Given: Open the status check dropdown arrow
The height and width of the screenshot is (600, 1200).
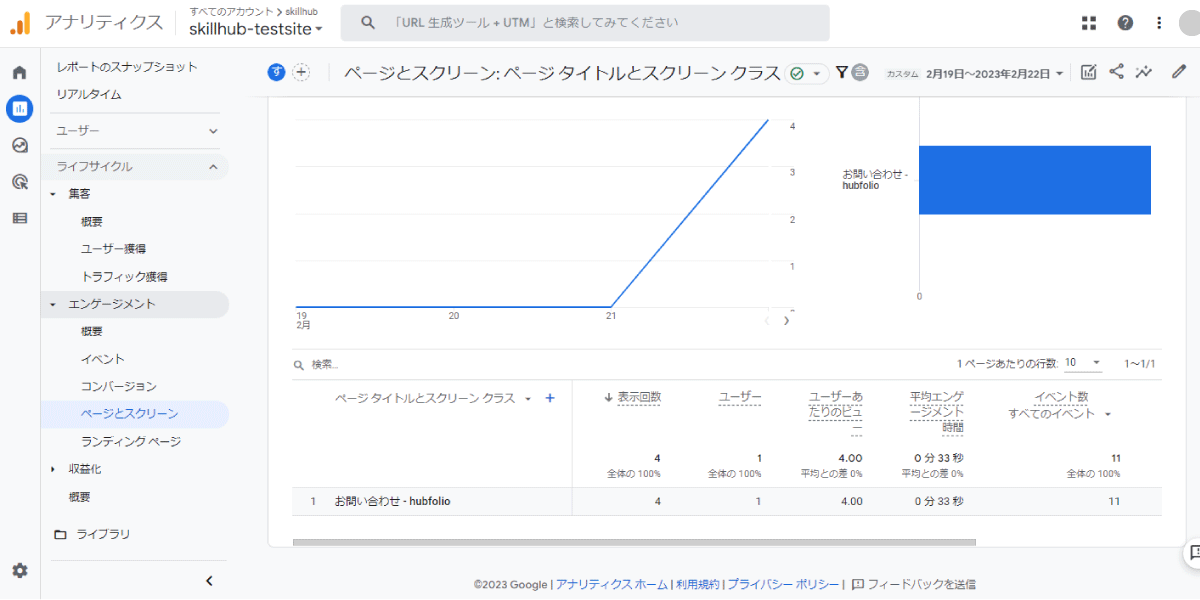Looking at the screenshot, I should [x=817, y=73].
